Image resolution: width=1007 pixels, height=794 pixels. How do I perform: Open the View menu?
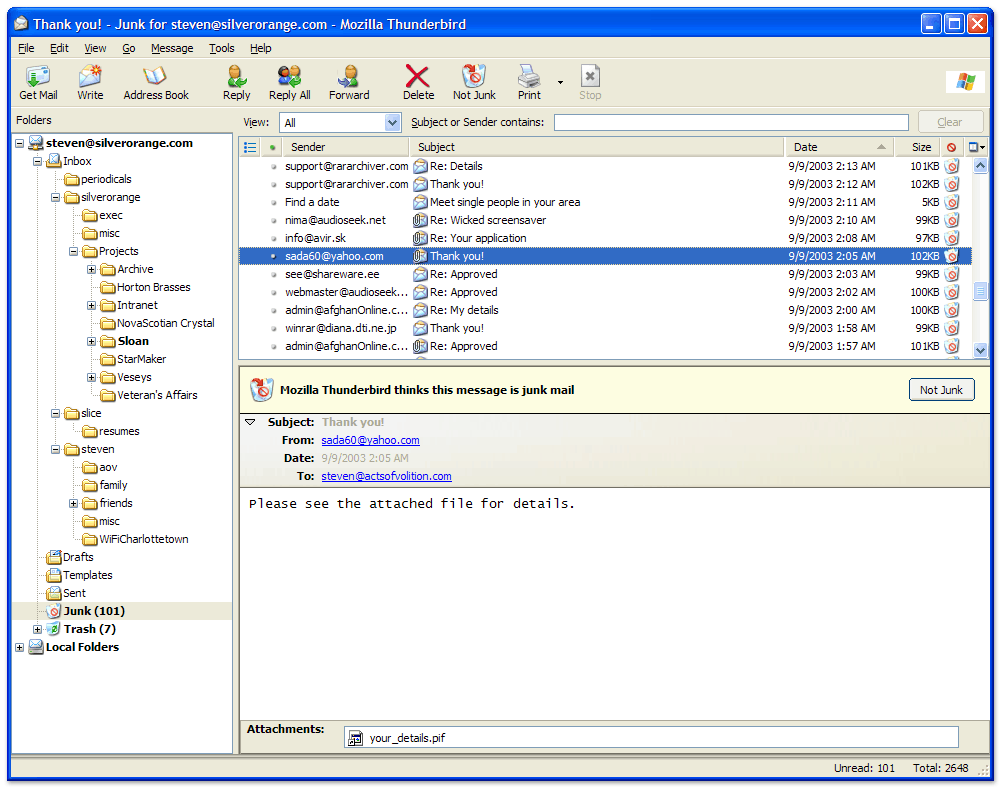tap(95, 48)
